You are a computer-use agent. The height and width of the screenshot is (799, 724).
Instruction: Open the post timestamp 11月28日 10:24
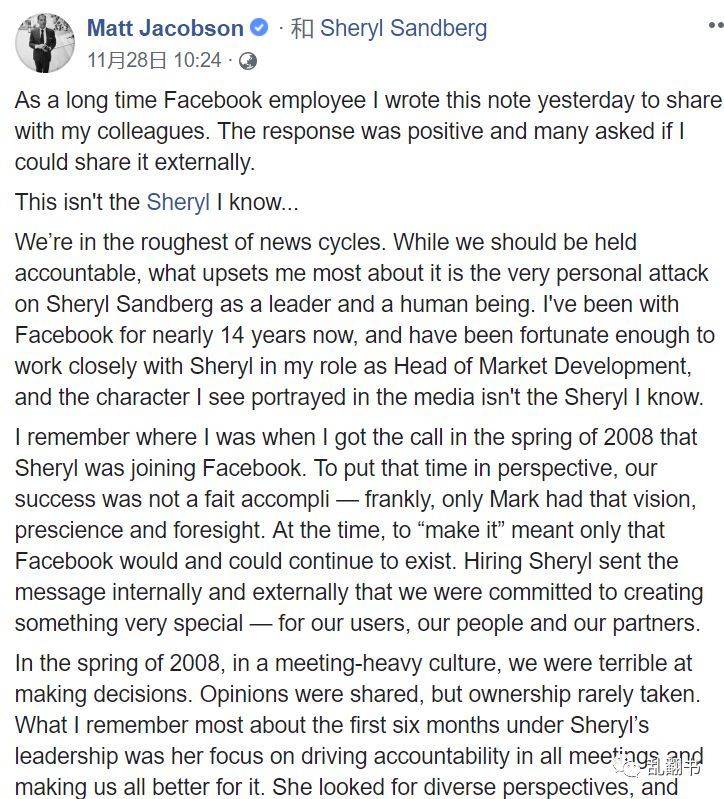(154, 61)
